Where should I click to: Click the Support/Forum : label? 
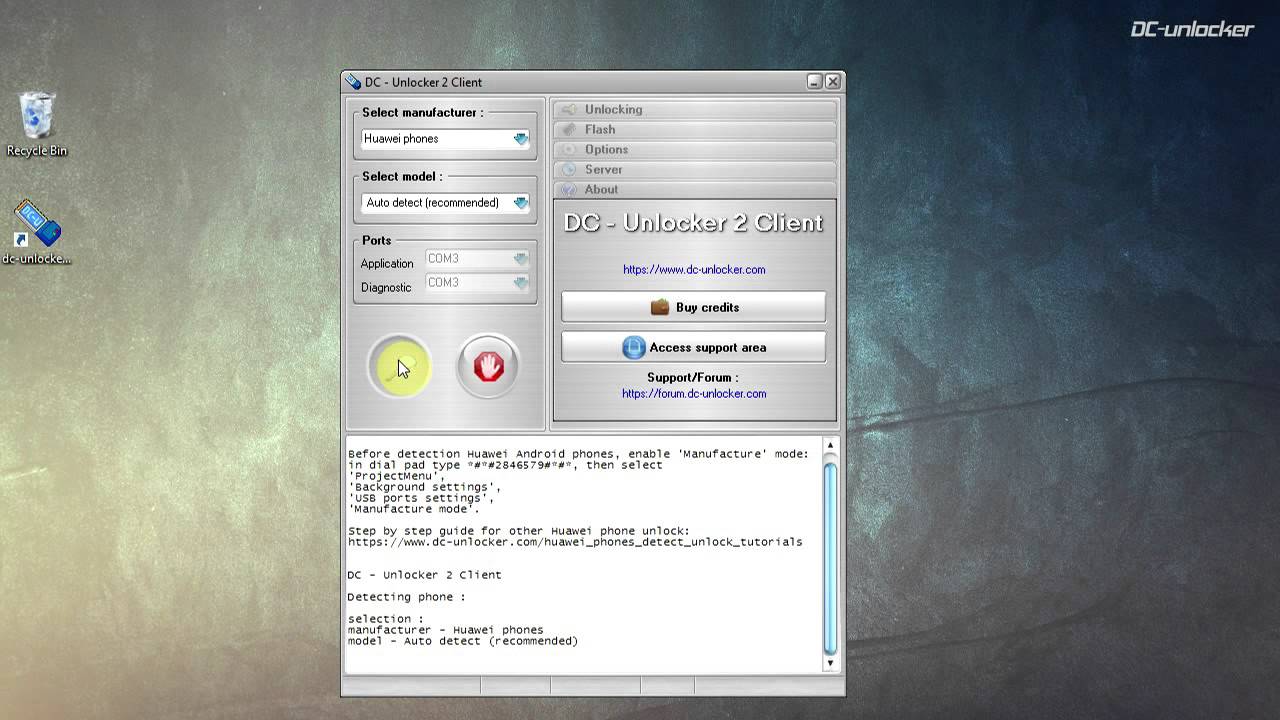(693, 378)
